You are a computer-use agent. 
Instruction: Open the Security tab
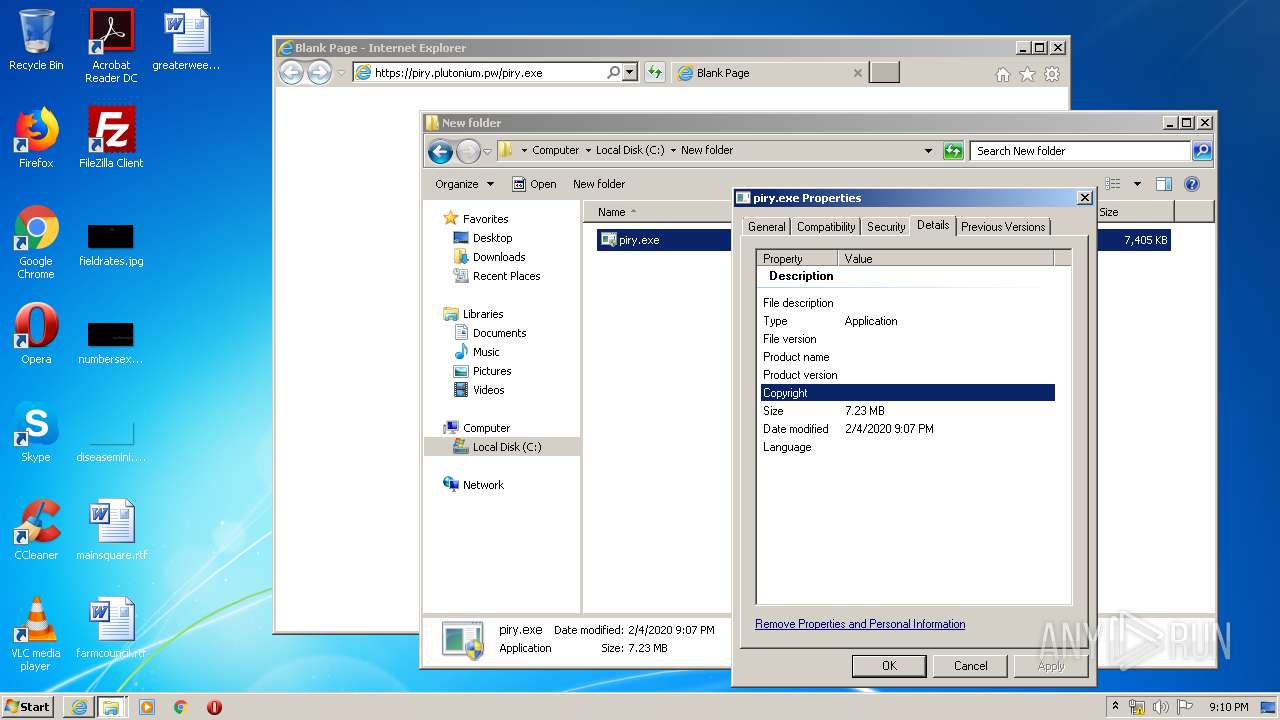coord(886,227)
